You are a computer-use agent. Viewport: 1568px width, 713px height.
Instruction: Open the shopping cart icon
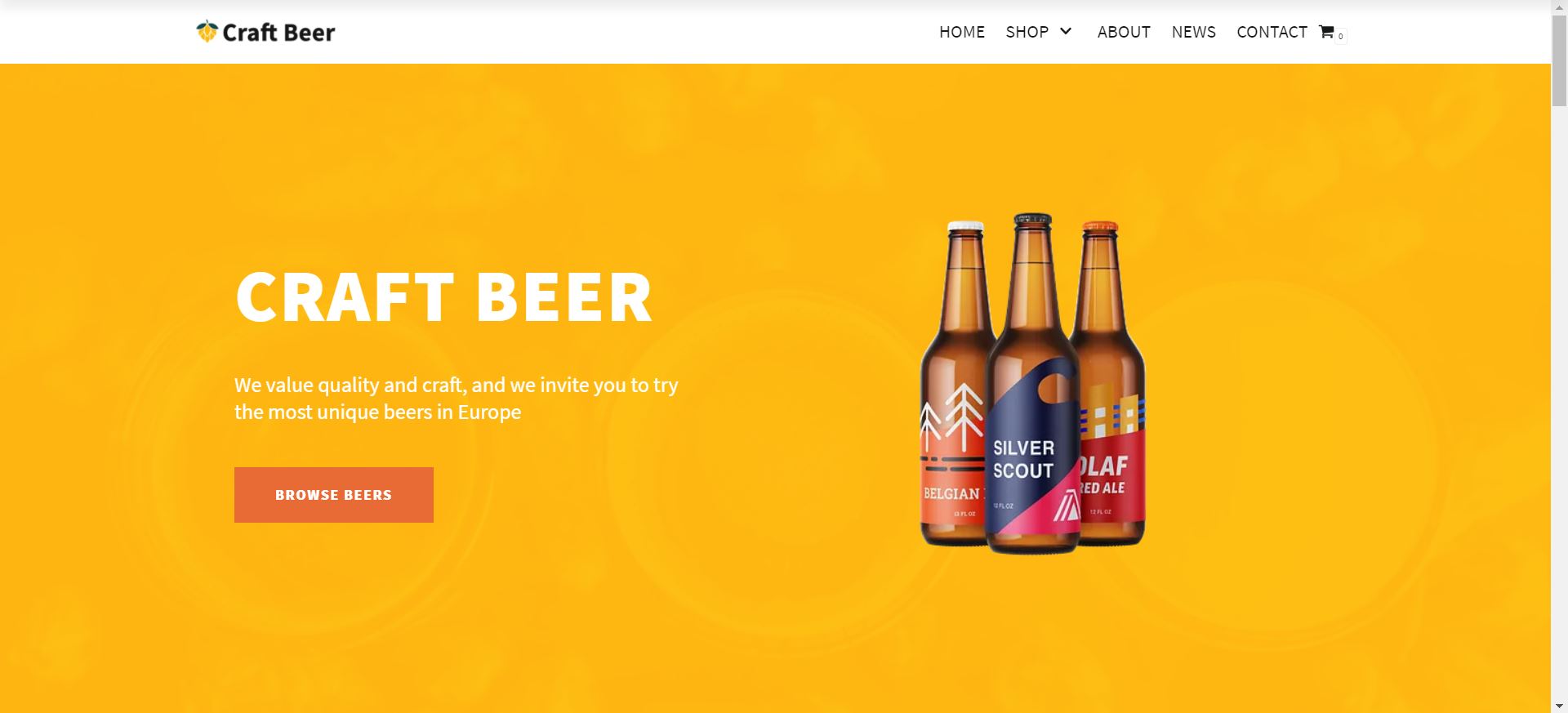(x=1326, y=32)
